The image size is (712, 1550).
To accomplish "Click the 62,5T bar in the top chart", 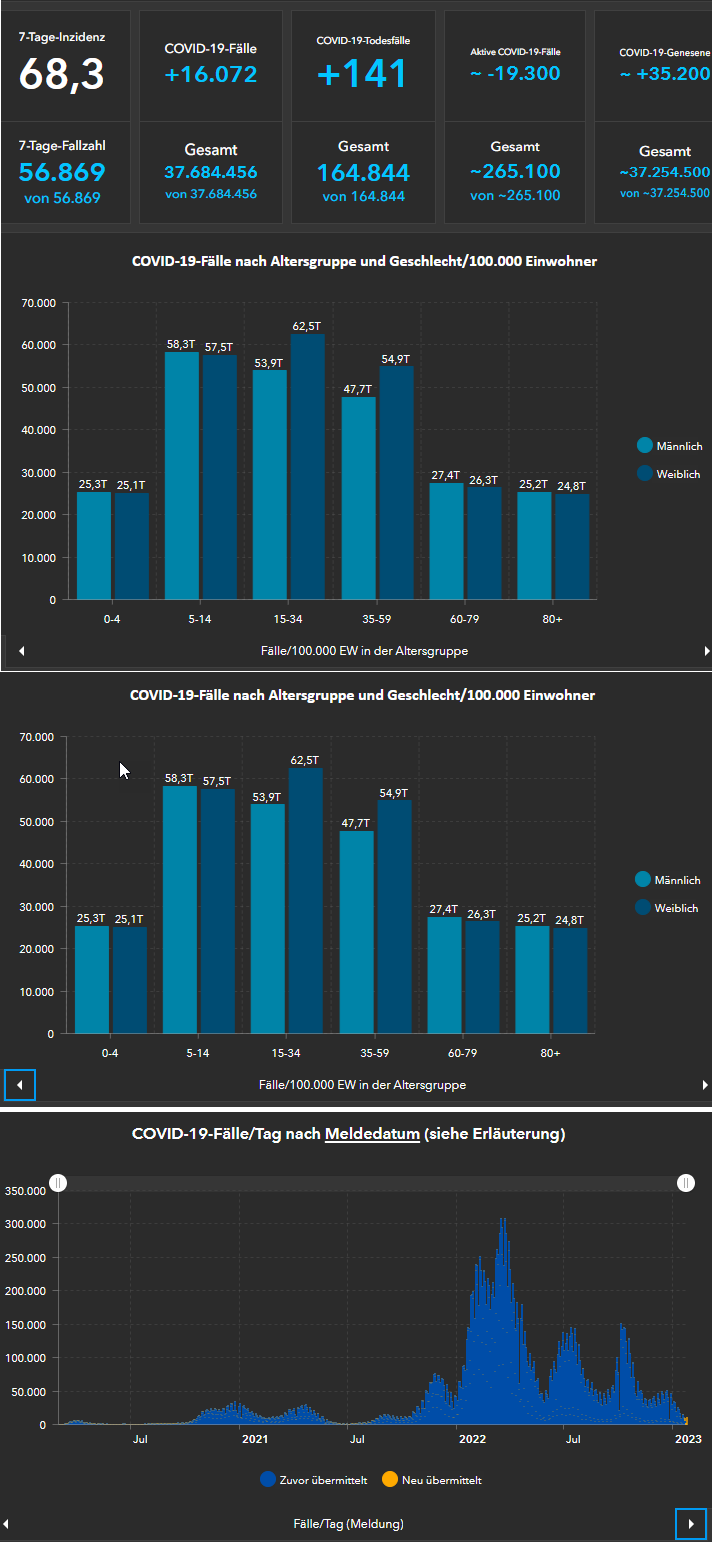I will pos(308,465).
